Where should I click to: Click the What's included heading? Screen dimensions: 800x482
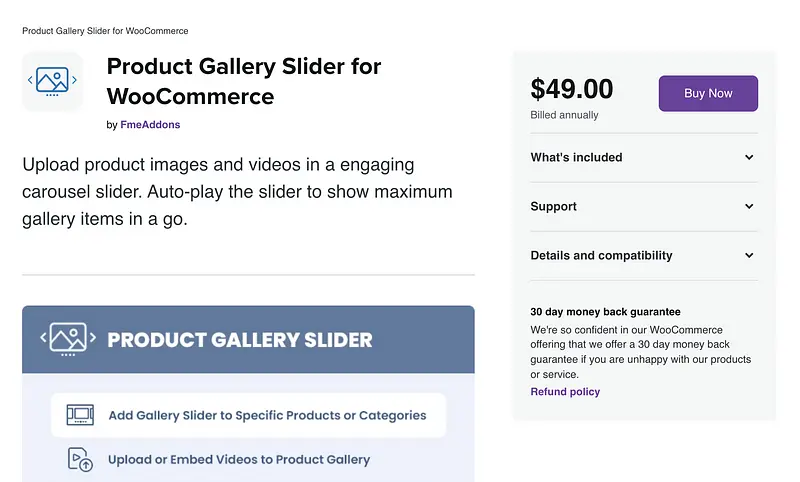576,158
